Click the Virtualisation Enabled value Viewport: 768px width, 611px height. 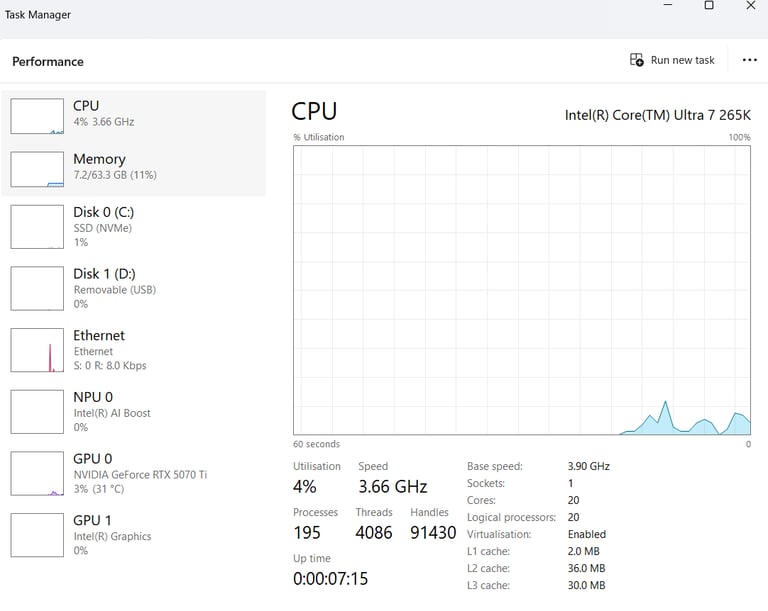(x=587, y=534)
